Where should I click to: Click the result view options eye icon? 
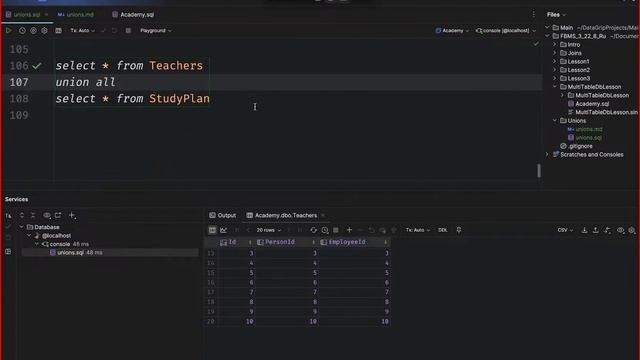[620, 230]
